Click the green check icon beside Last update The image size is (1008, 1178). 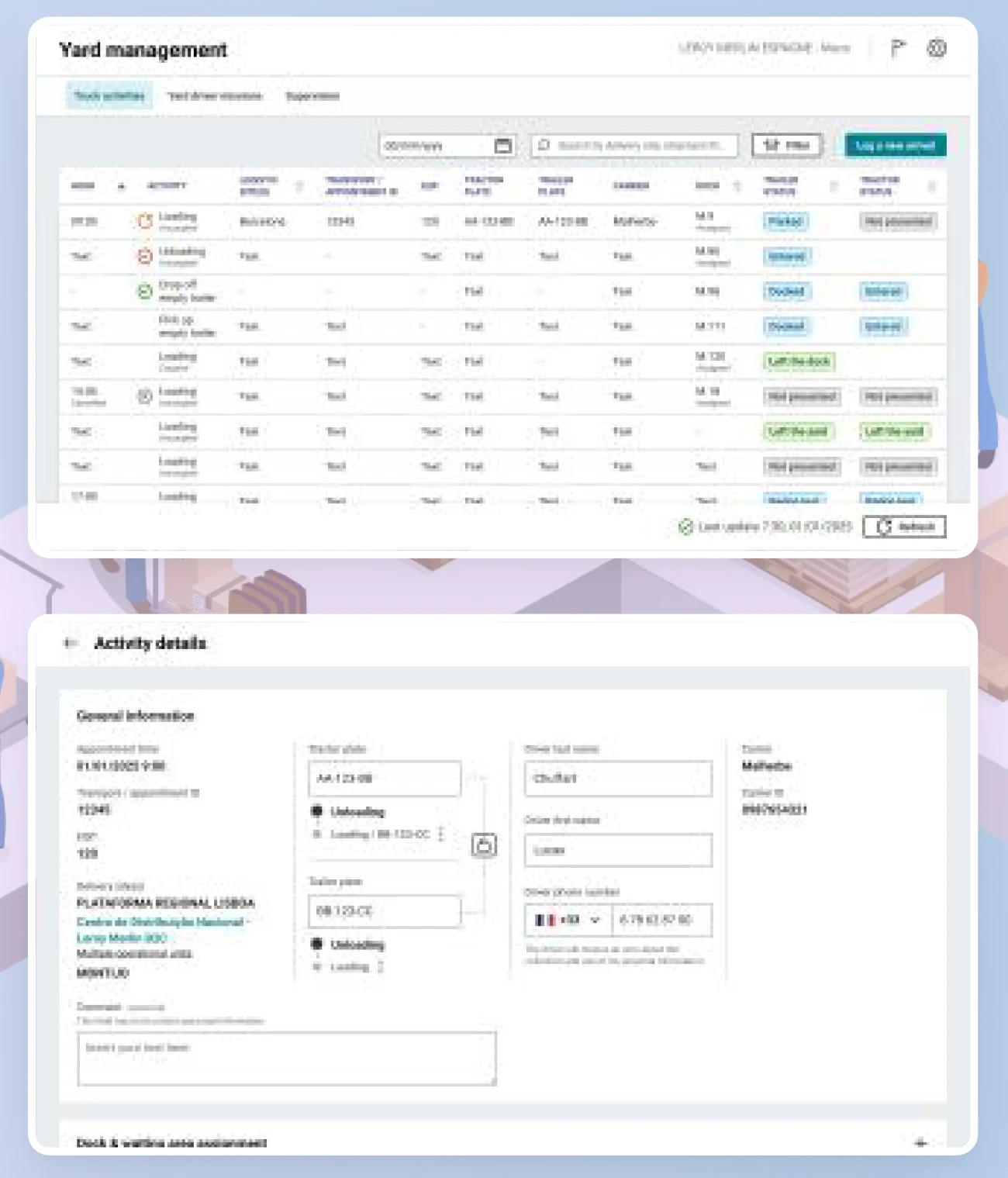click(685, 527)
